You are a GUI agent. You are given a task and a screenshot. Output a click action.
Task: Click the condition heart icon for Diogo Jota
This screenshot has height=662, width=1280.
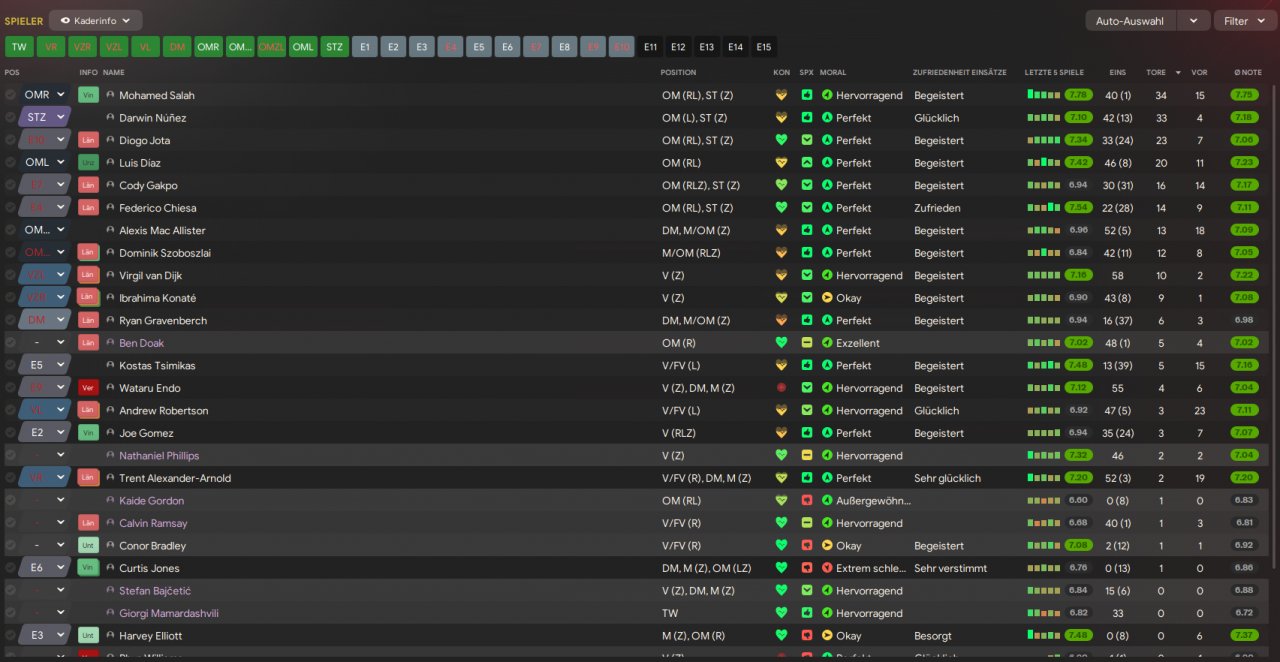pyautogui.click(x=782, y=140)
